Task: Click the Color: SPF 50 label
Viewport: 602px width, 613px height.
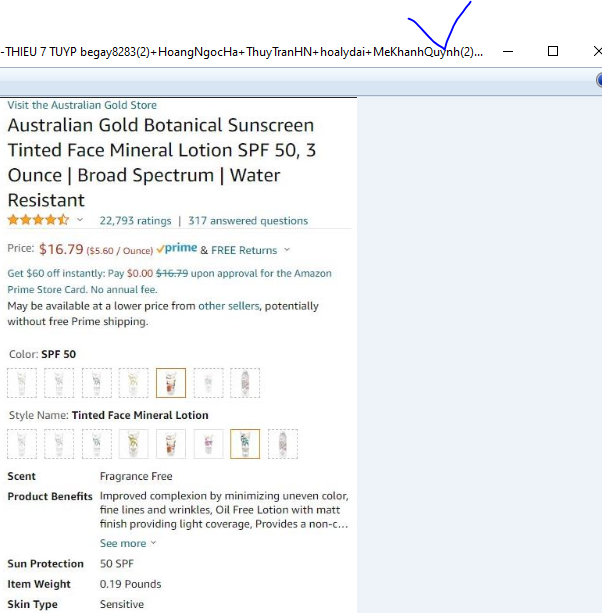Action: click(43, 354)
